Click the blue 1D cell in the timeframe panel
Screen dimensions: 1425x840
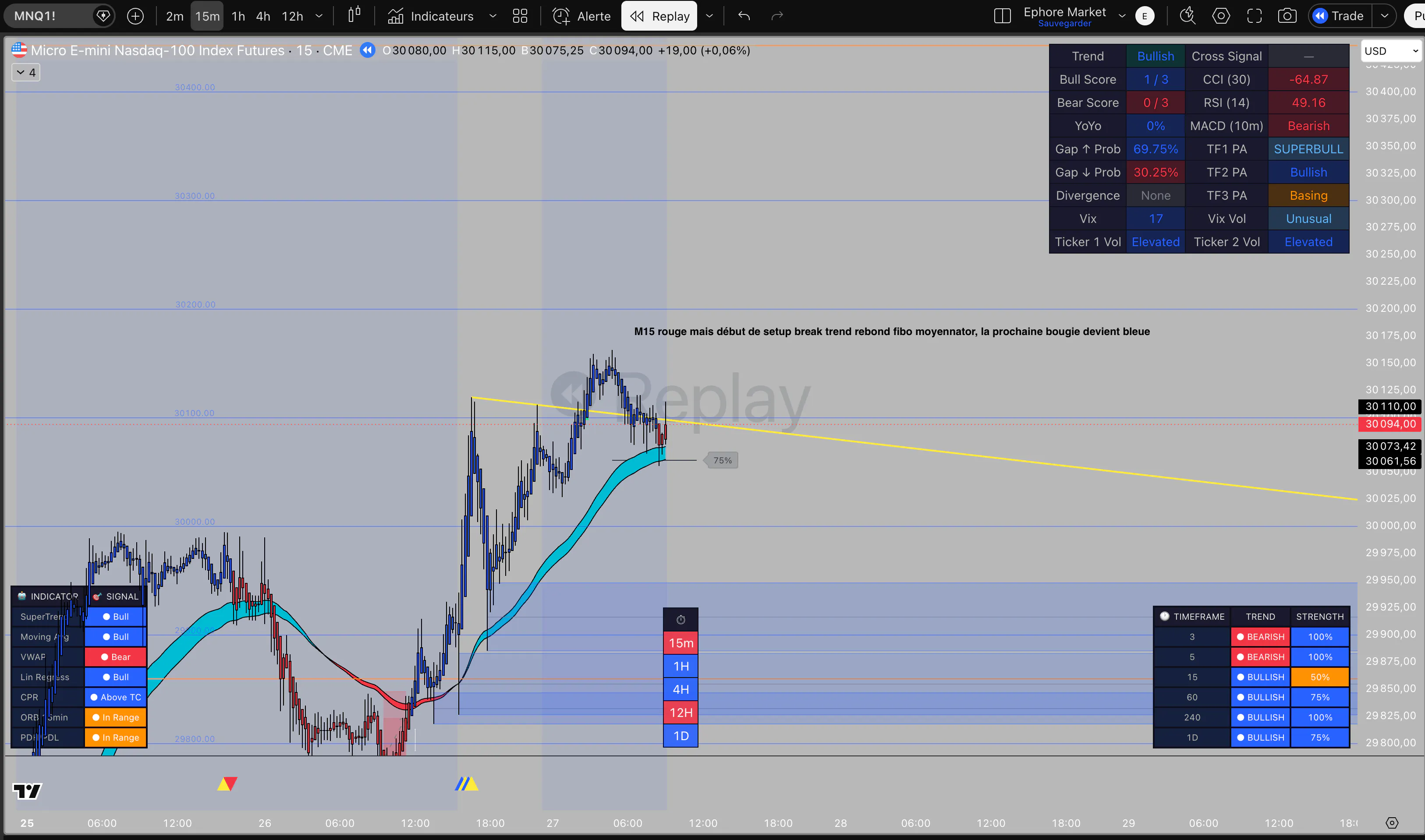[x=681, y=736]
